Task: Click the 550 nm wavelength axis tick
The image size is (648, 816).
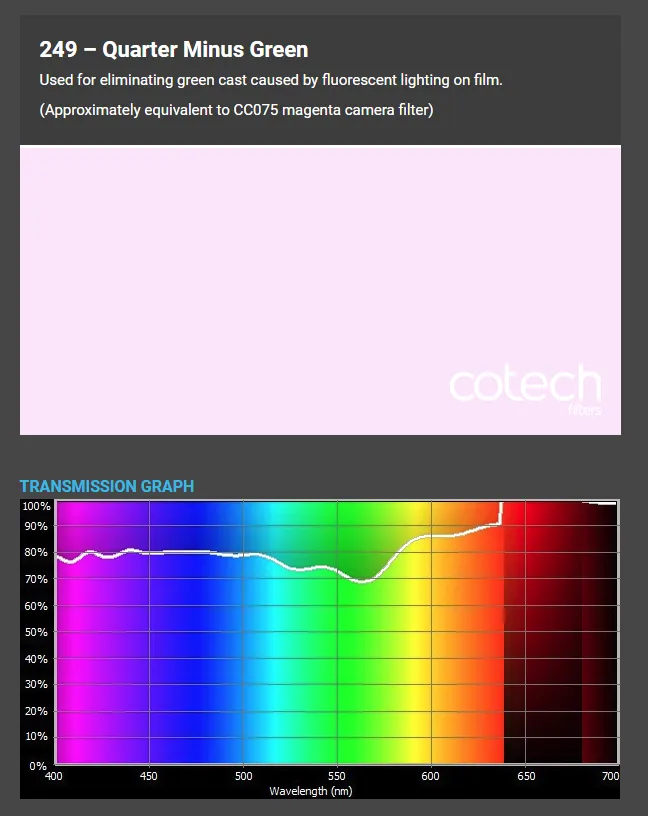Action: click(x=337, y=776)
